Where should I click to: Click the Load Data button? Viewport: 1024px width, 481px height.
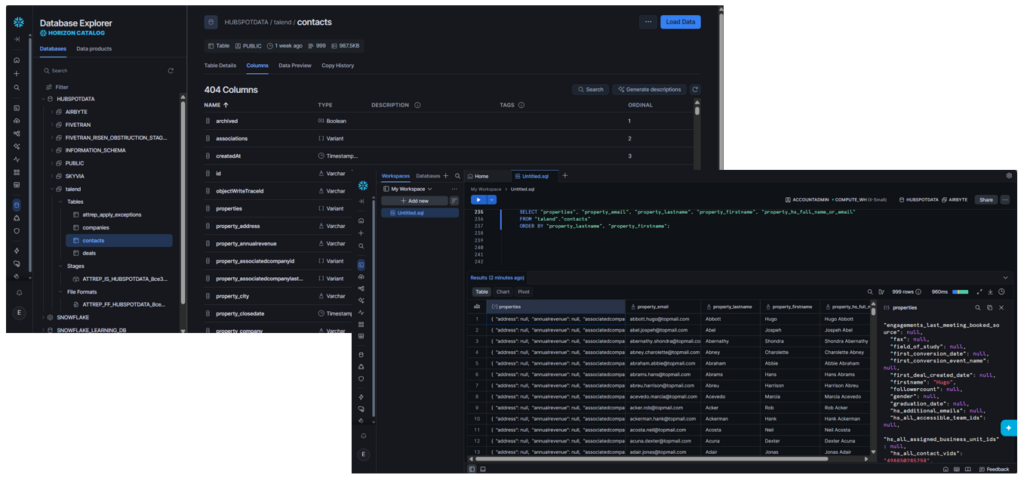click(680, 22)
